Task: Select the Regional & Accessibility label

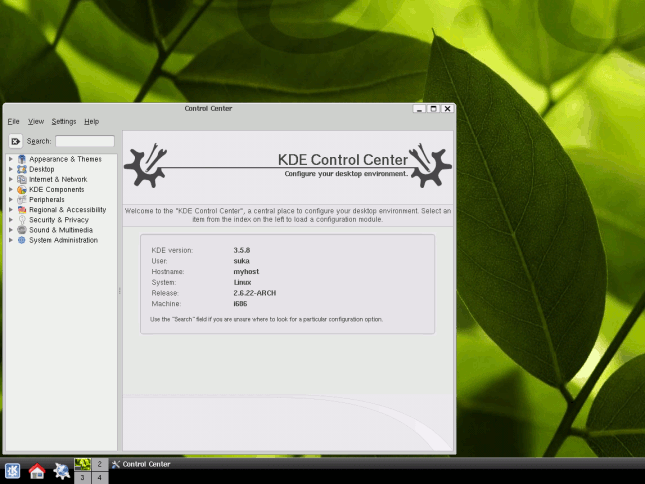Action: 67,210
